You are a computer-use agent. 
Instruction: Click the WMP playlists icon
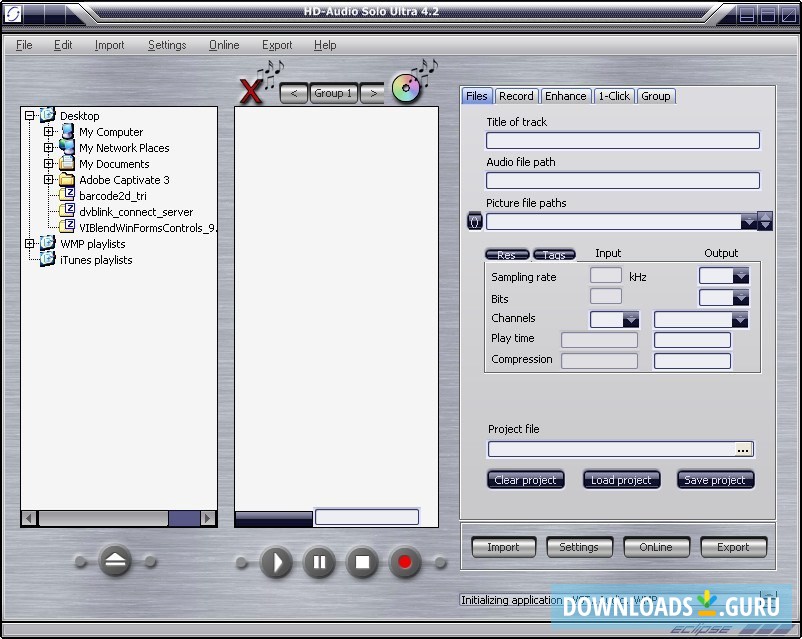pyautogui.click(x=48, y=243)
